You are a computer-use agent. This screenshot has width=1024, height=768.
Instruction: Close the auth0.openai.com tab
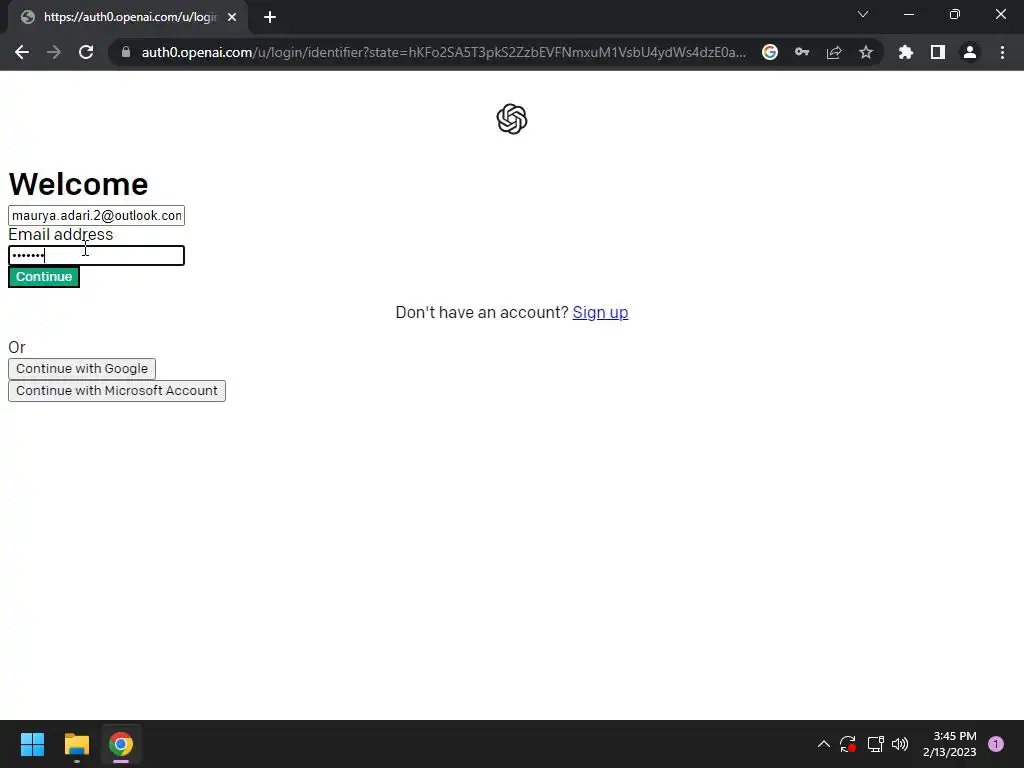click(x=232, y=17)
